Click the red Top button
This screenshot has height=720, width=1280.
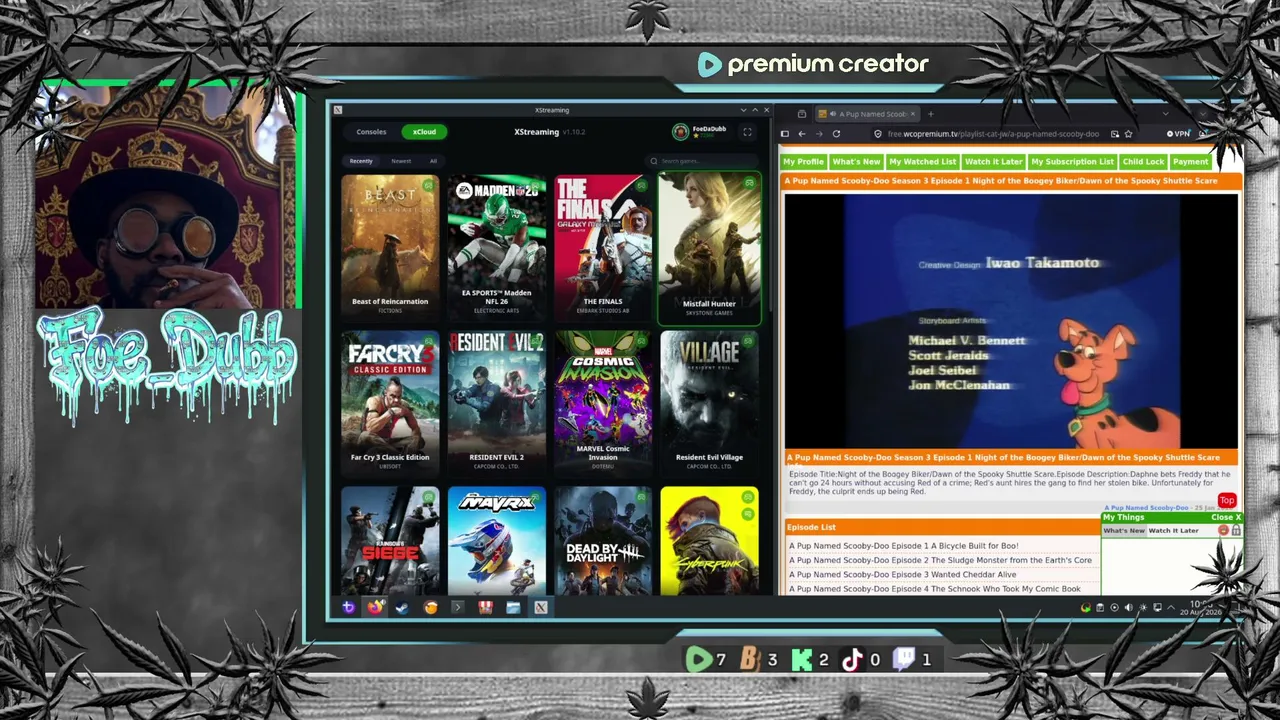click(x=1227, y=501)
